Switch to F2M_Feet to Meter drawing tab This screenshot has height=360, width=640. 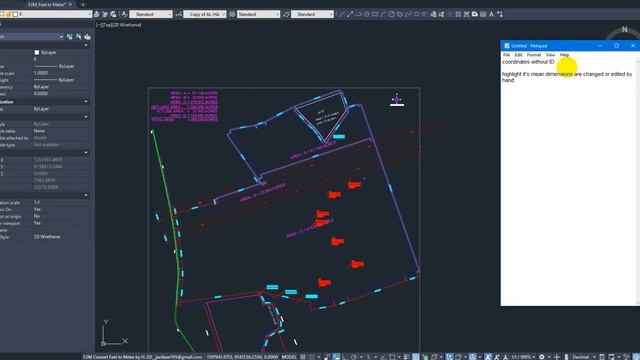(47, 4)
